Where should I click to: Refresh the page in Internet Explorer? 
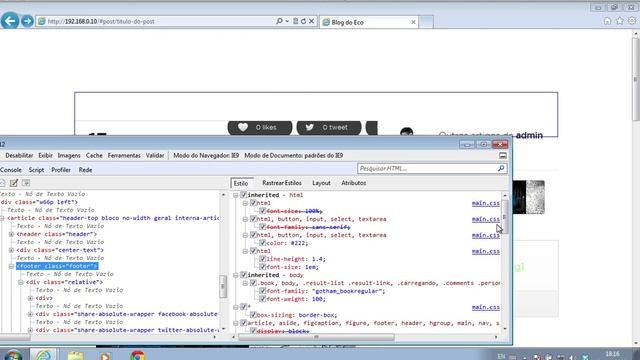point(303,21)
